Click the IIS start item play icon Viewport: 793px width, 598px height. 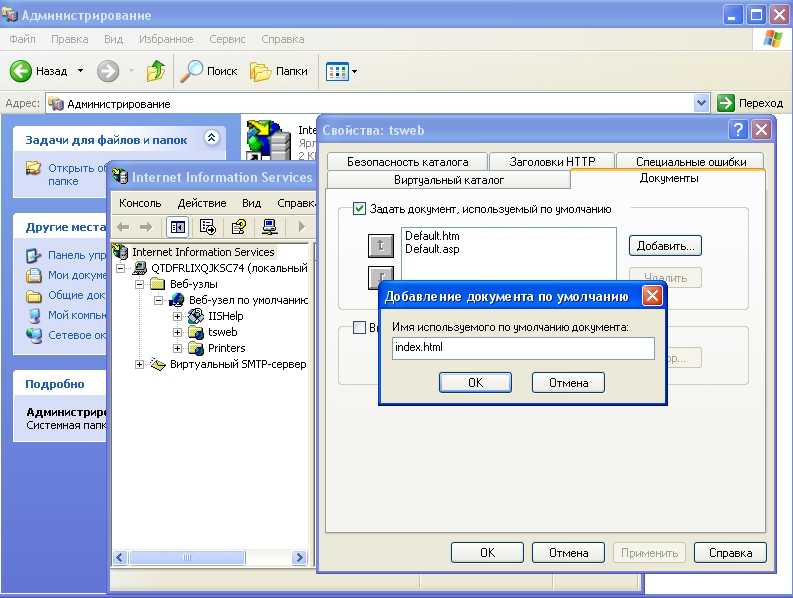[x=301, y=226]
